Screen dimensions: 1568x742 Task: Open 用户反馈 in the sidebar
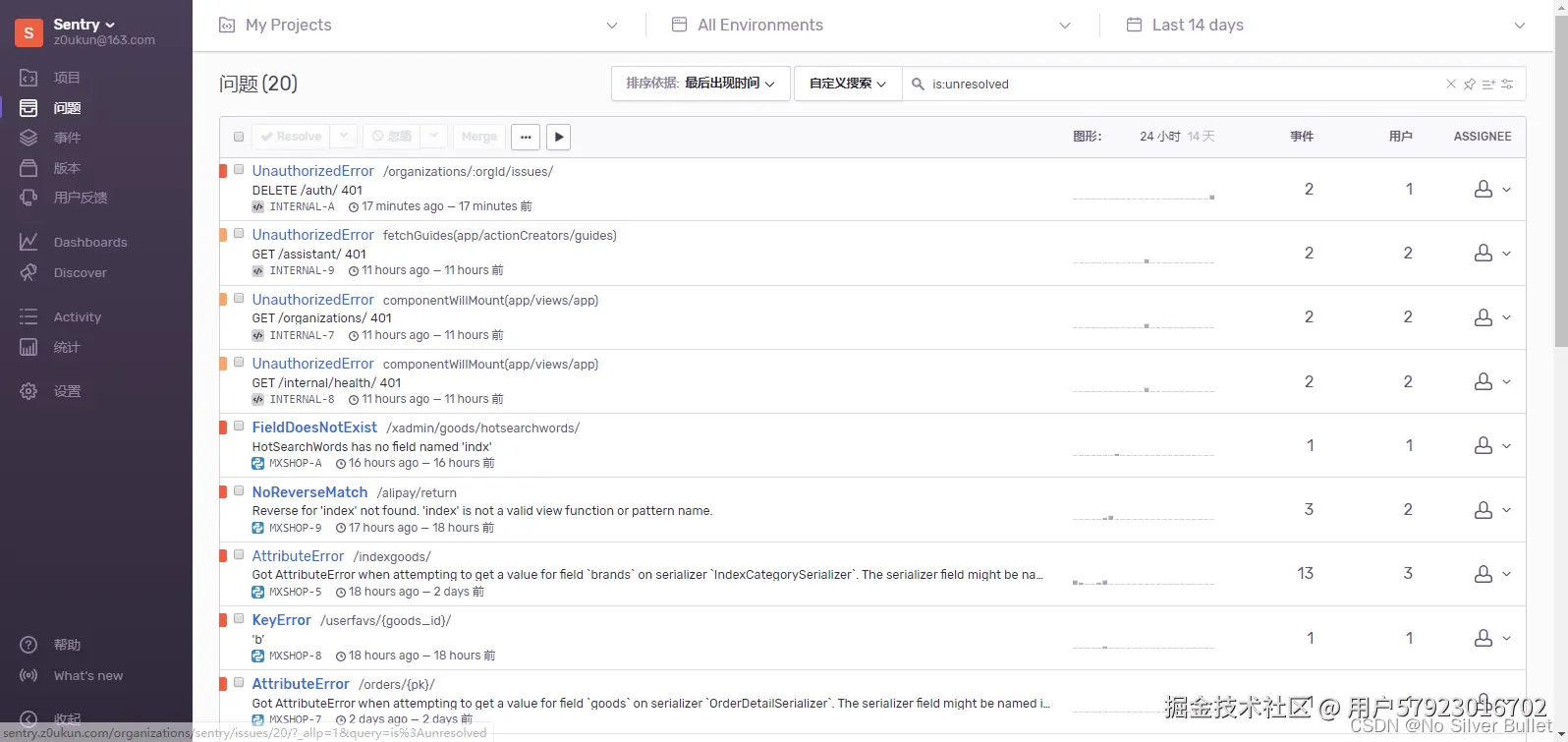(81, 198)
